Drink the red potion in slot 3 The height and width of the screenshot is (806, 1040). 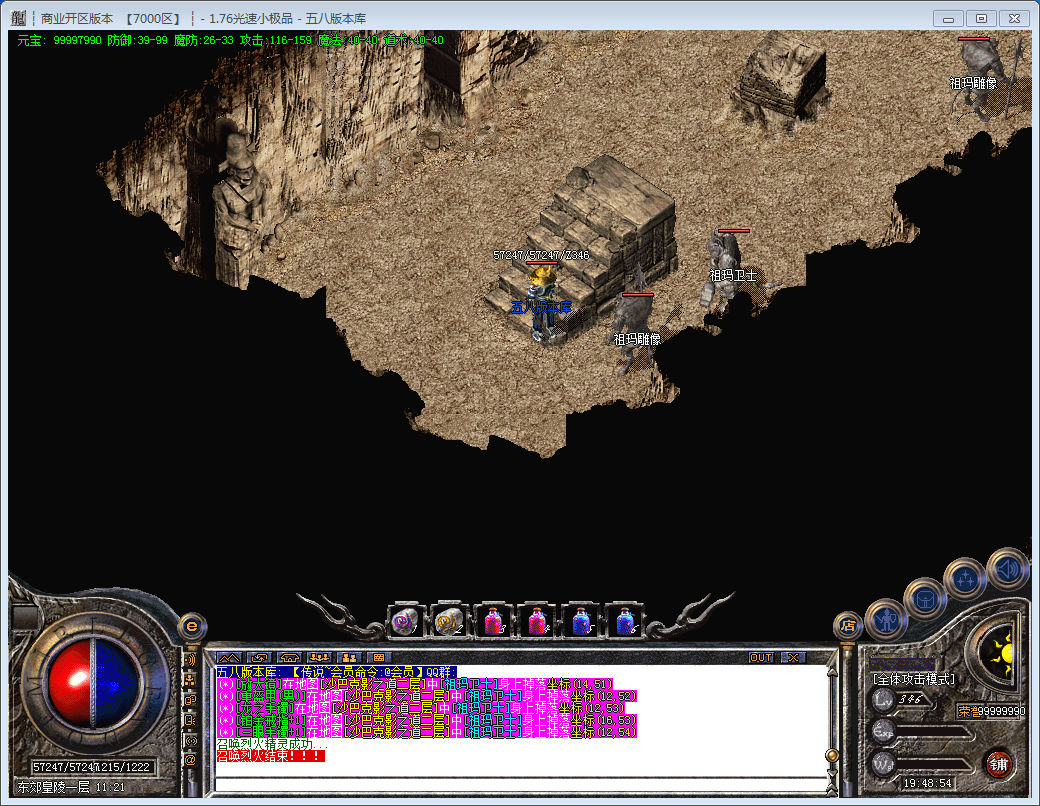click(x=493, y=622)
